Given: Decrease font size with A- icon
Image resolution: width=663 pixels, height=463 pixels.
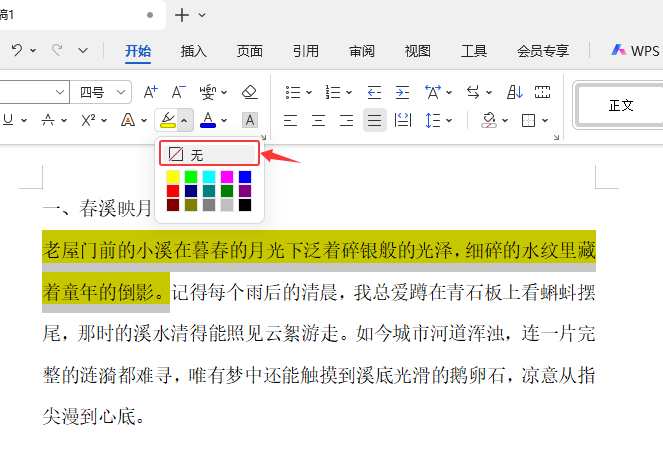Looking at the screenshot, I should pos(178,92).
